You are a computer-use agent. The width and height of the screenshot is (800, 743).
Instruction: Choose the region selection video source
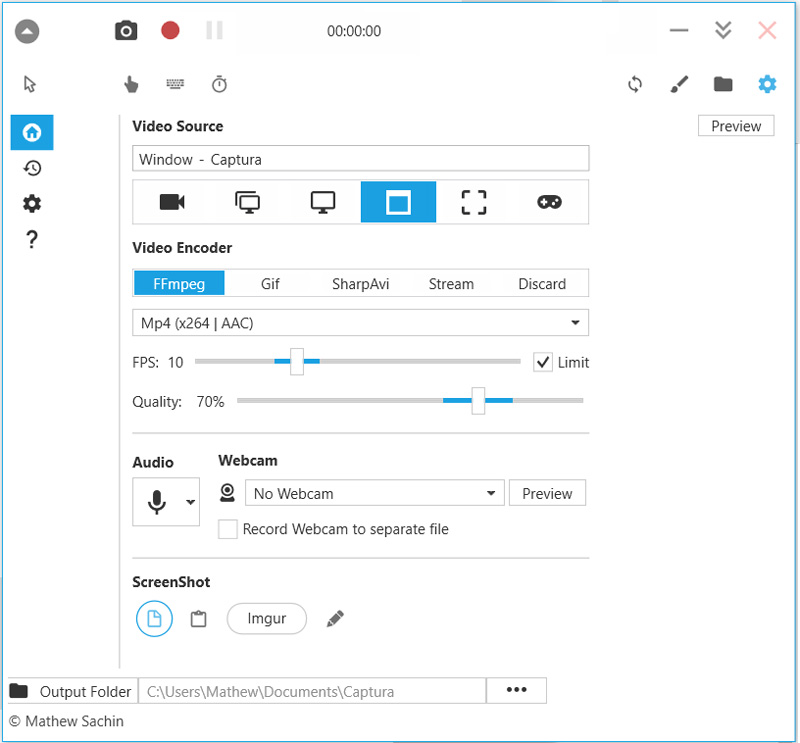tap(473, 202)
